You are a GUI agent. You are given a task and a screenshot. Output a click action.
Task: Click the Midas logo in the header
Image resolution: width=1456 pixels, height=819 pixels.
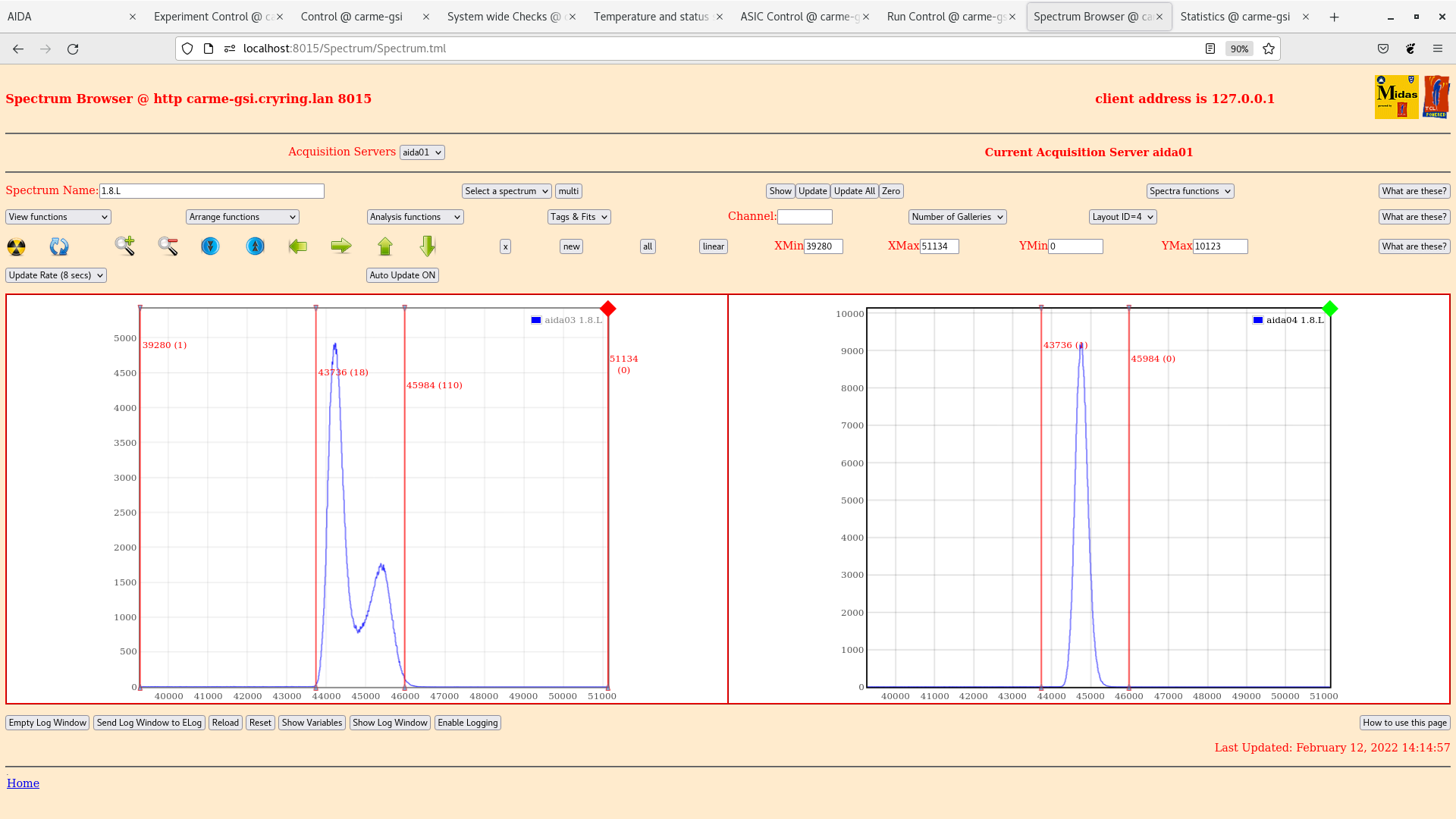click(1396, 97)
